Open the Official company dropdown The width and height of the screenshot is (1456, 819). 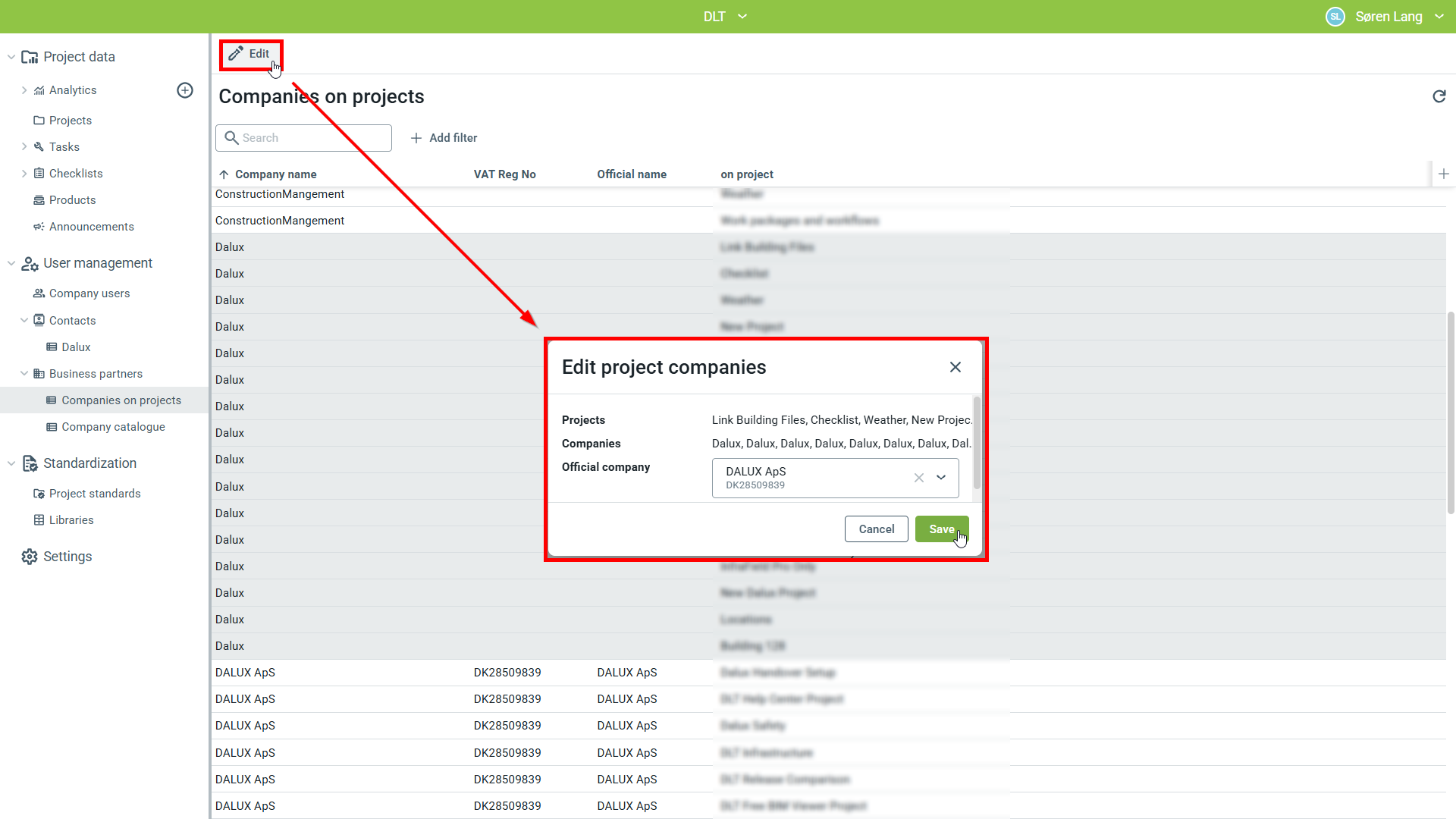pyautogui.click(x=941, y=478)
